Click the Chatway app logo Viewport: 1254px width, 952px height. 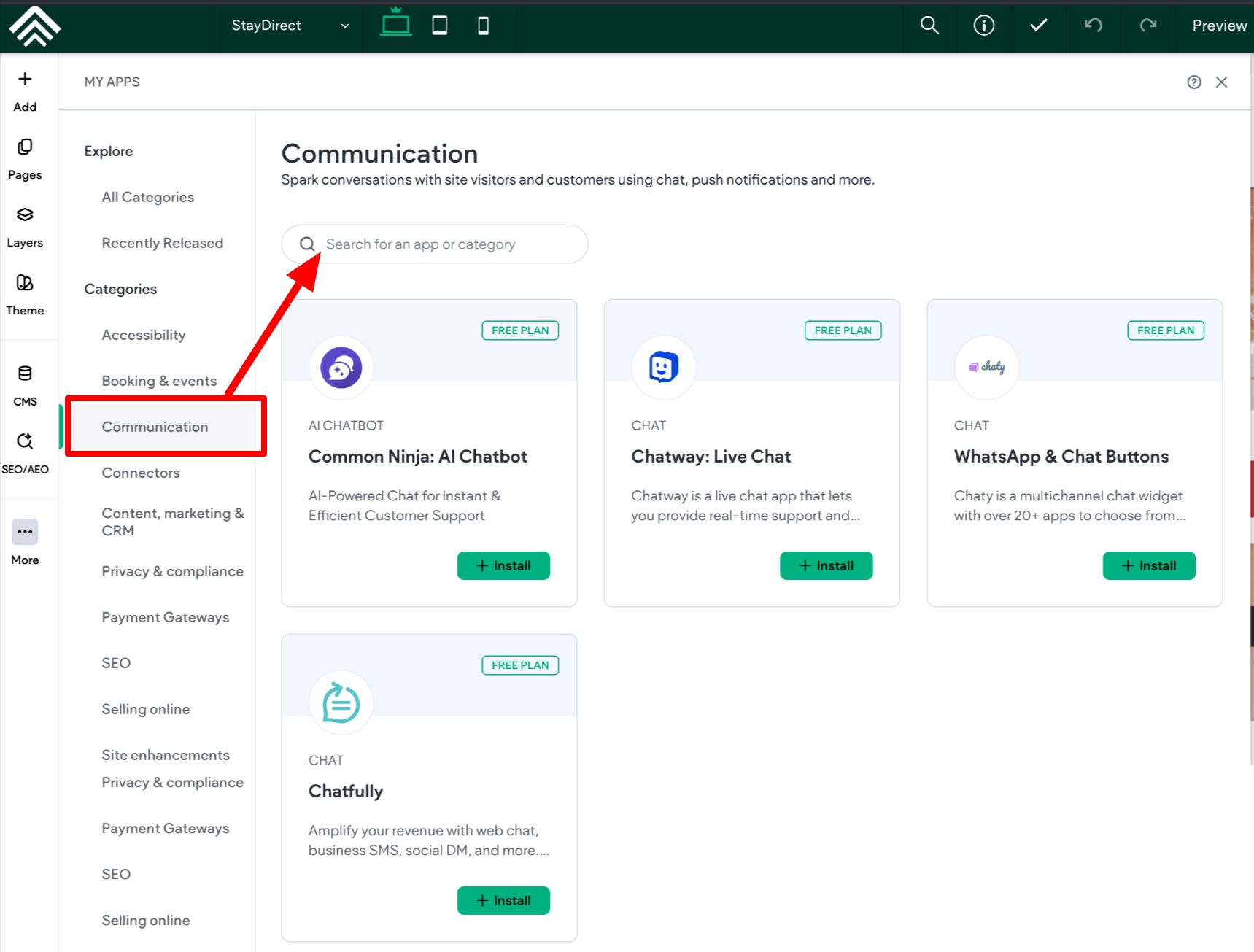tap(664, 368)
